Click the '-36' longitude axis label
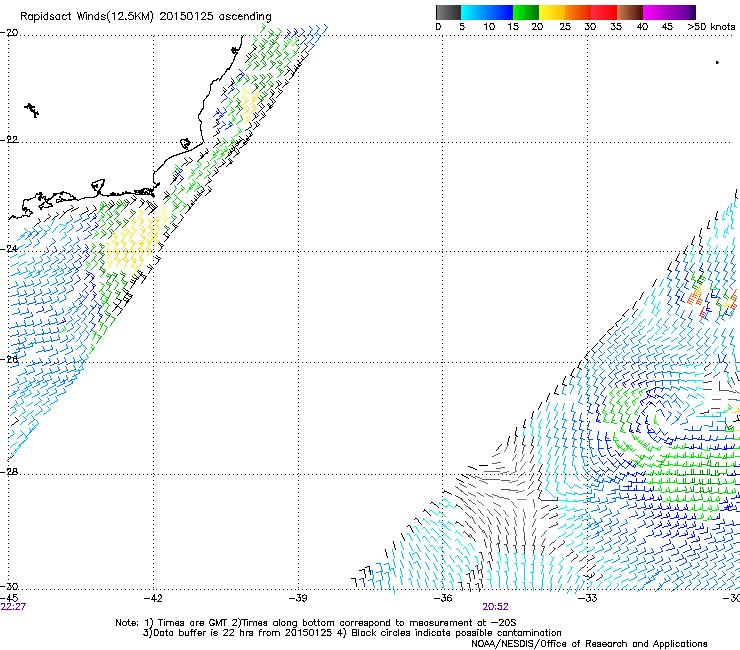Viewport: 740px width, 650px height. pyautogui.click(x=443, y=598)
